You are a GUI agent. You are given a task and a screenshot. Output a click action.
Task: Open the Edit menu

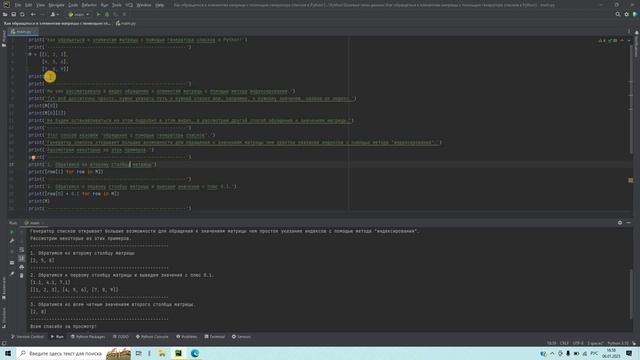pos(29,5)
